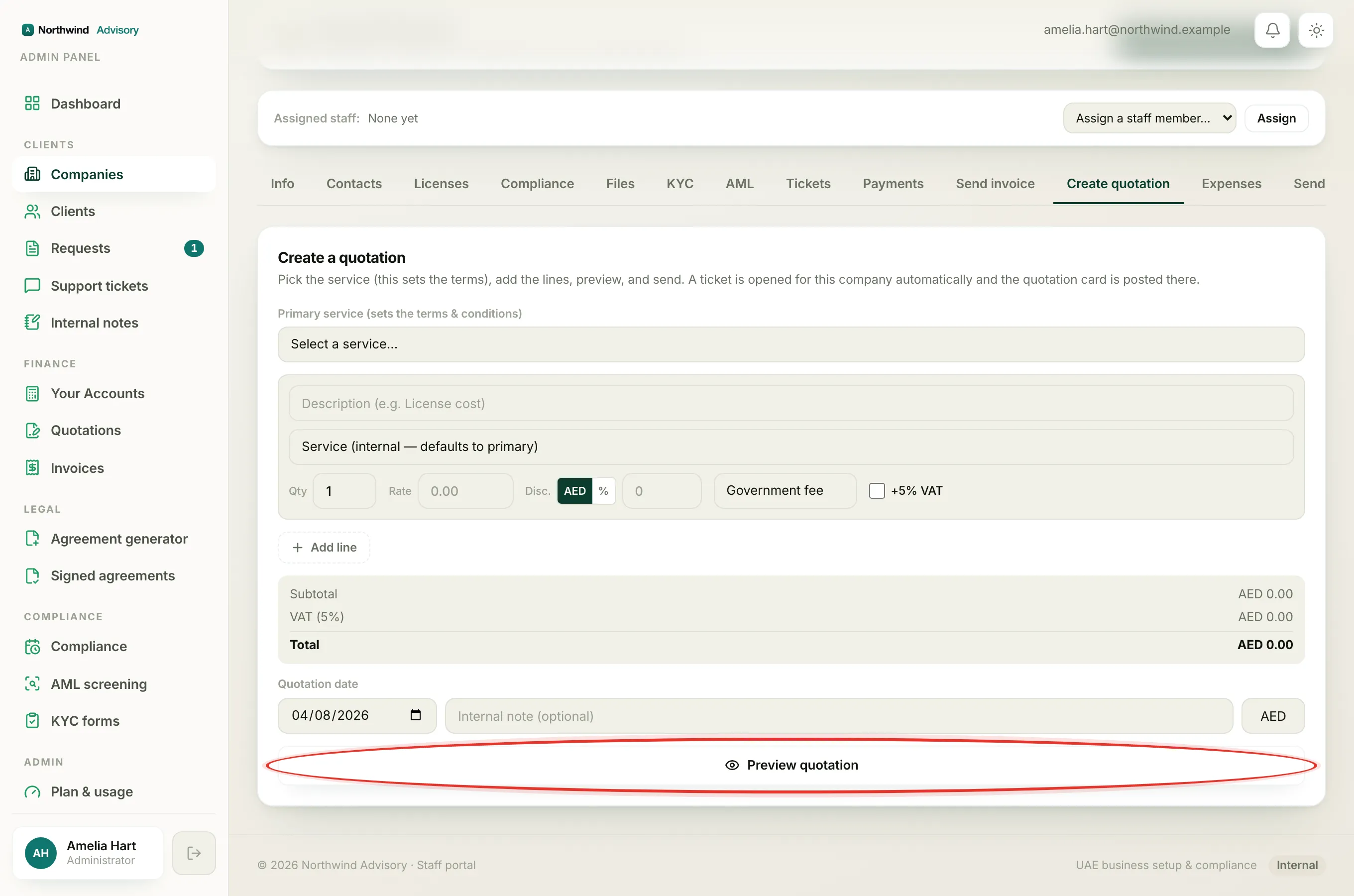The width and height of the screenshot is (1354, 896).
Task: Click the Invoices dollar receipt icon
Action: [x=32, y=468]
